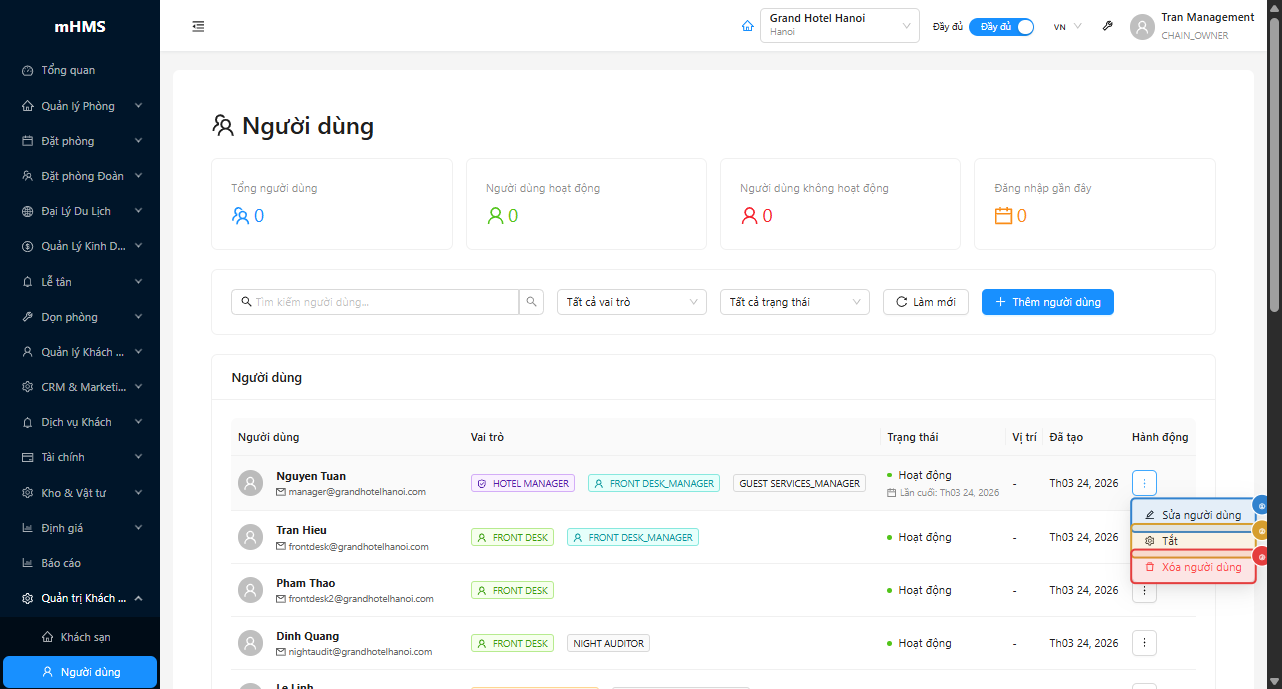1282x689 pixels.
Task: Open actions menu for Dinh Quang row
Action: [1144, 643]
